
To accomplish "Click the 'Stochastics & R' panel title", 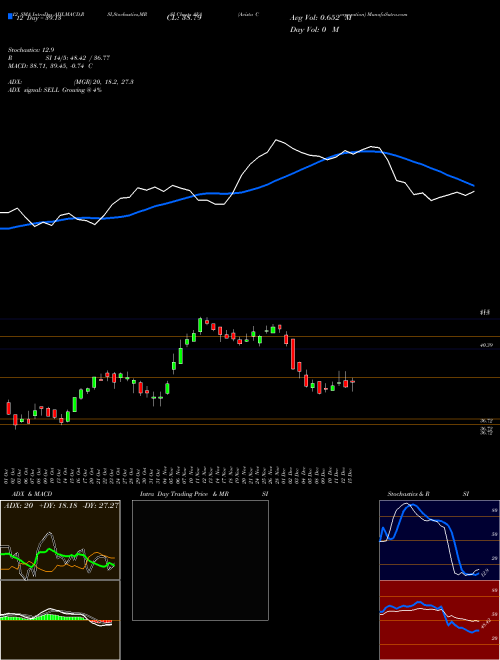I will pos(408,494).
